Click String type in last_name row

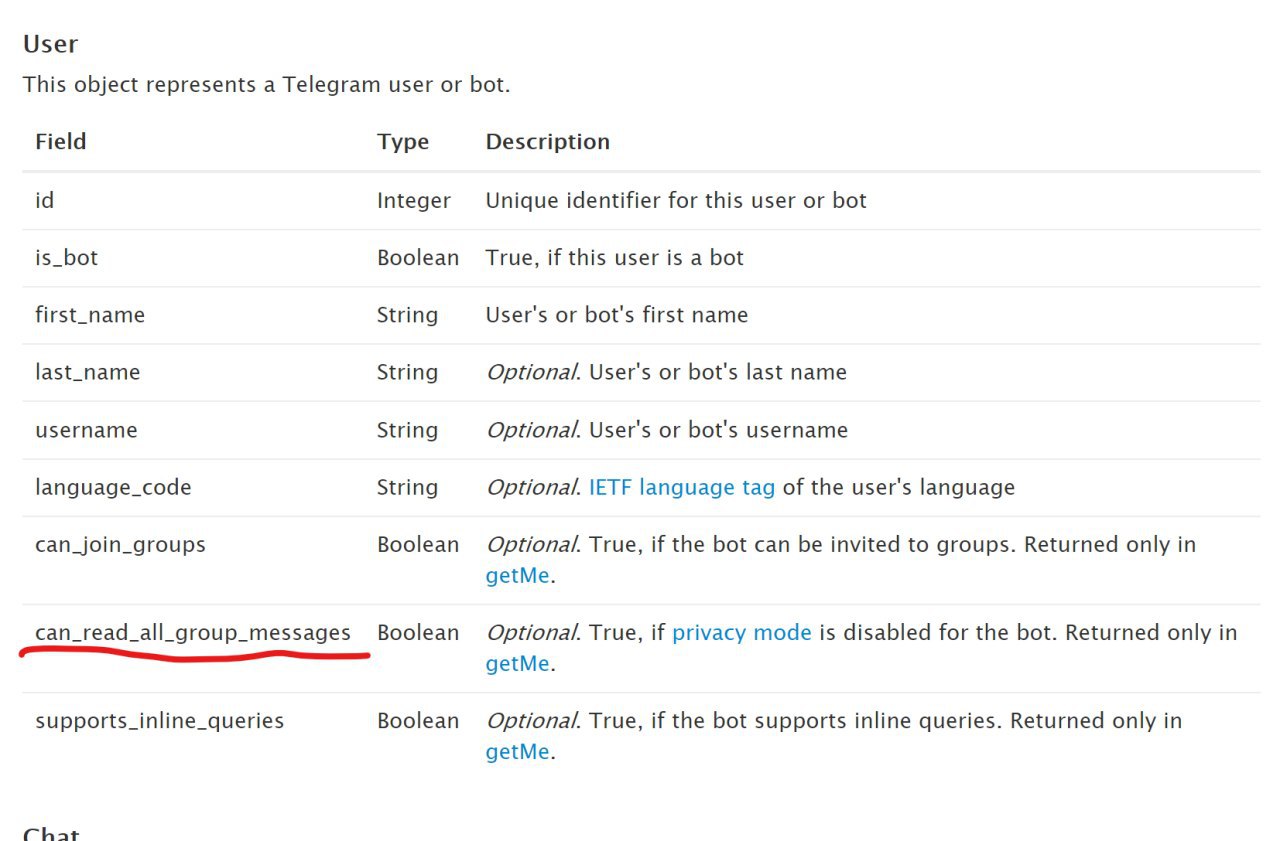pyautogui.click(x=408, y=372)
